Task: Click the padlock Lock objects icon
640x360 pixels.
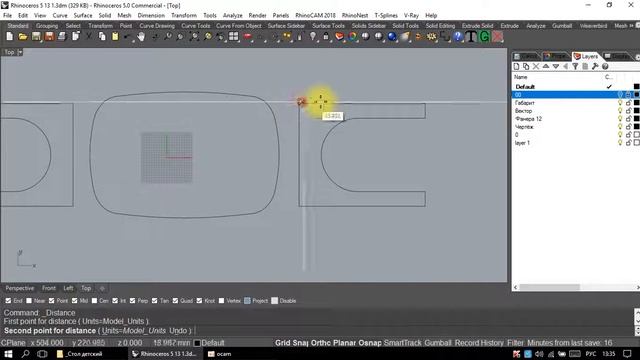Action: (326, 37)
